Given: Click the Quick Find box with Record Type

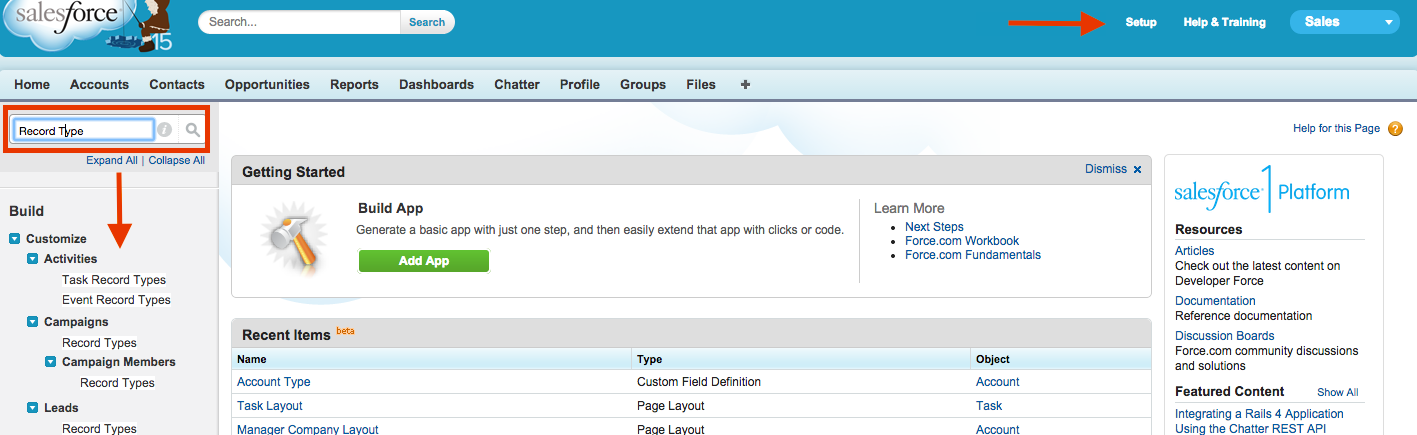Looking at the screenshot, I should [83, 130].
